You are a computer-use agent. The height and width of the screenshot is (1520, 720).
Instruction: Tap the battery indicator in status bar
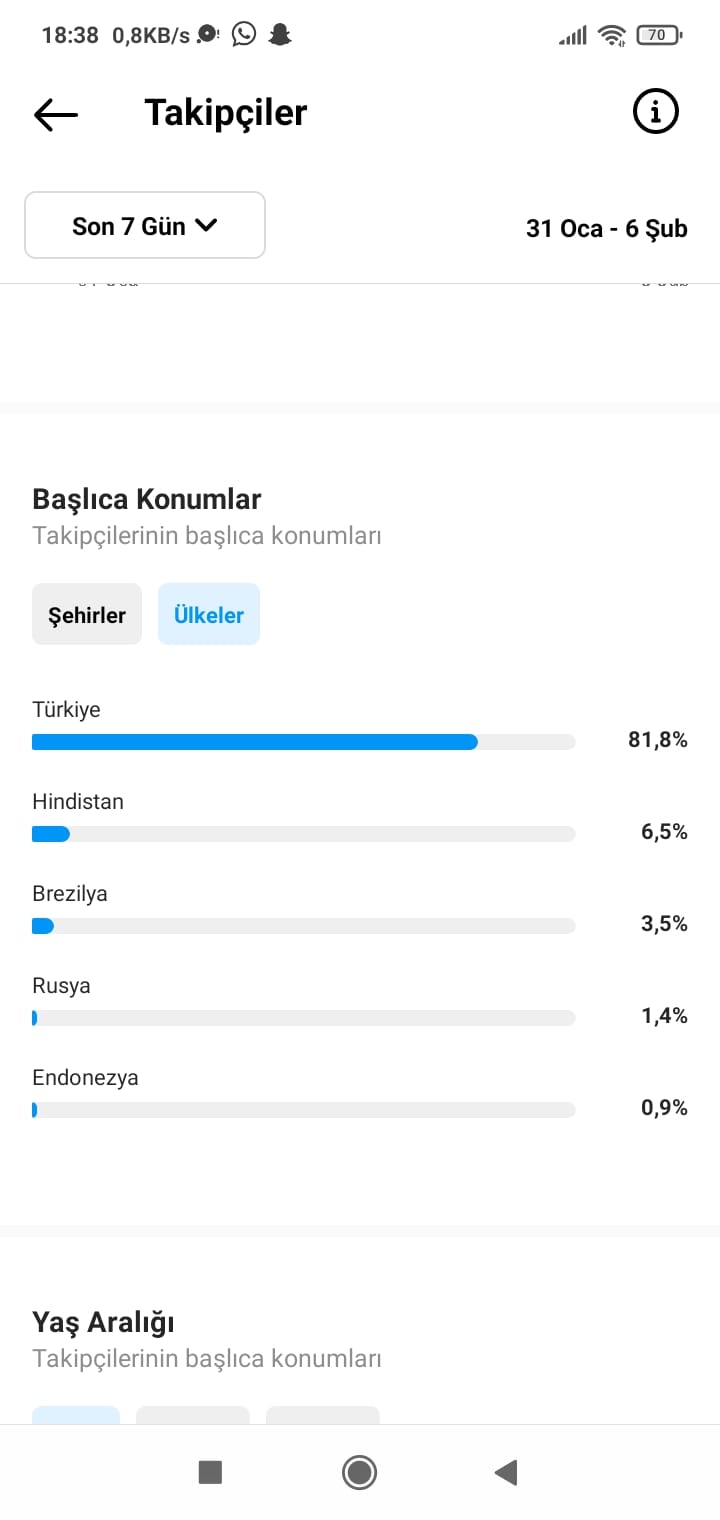(659, 36)
